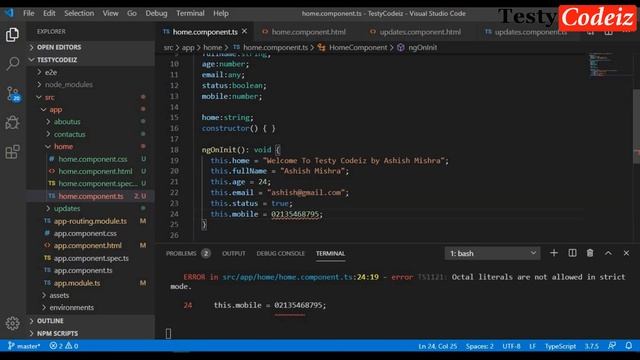640x360 pixels.
Task: Open the Debug menu
Action: (156, 13)
